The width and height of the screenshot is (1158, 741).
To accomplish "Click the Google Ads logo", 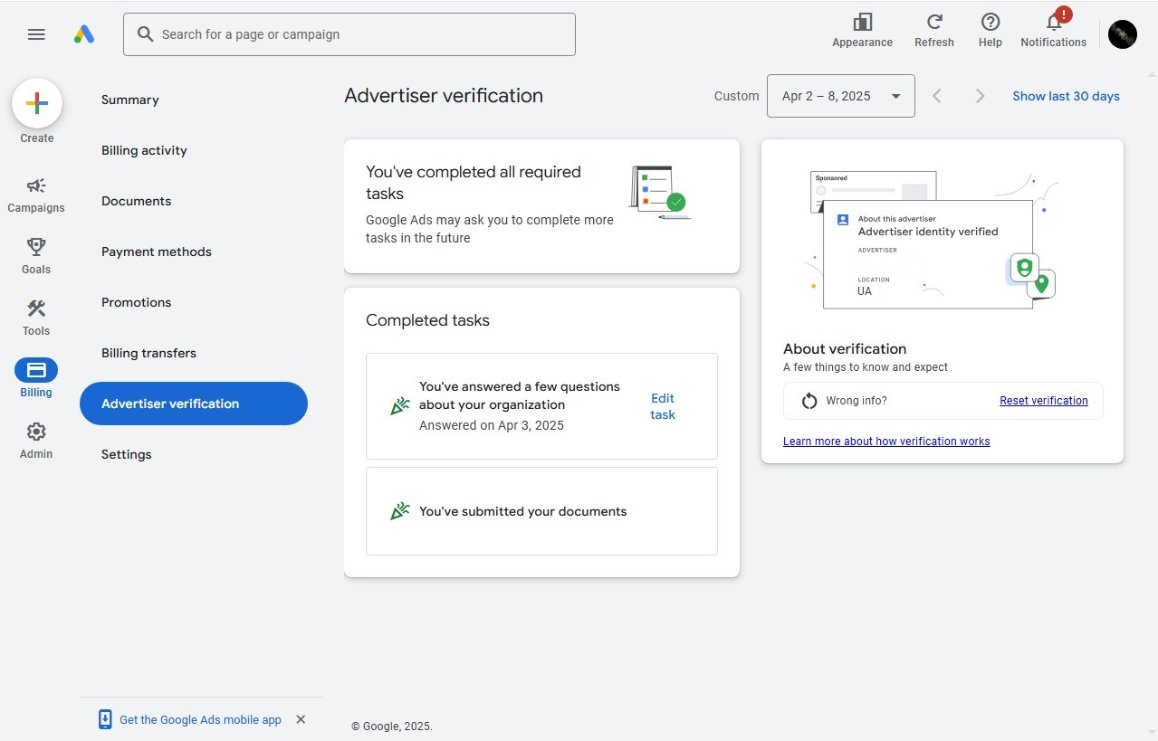I will (x=84, y=34).
